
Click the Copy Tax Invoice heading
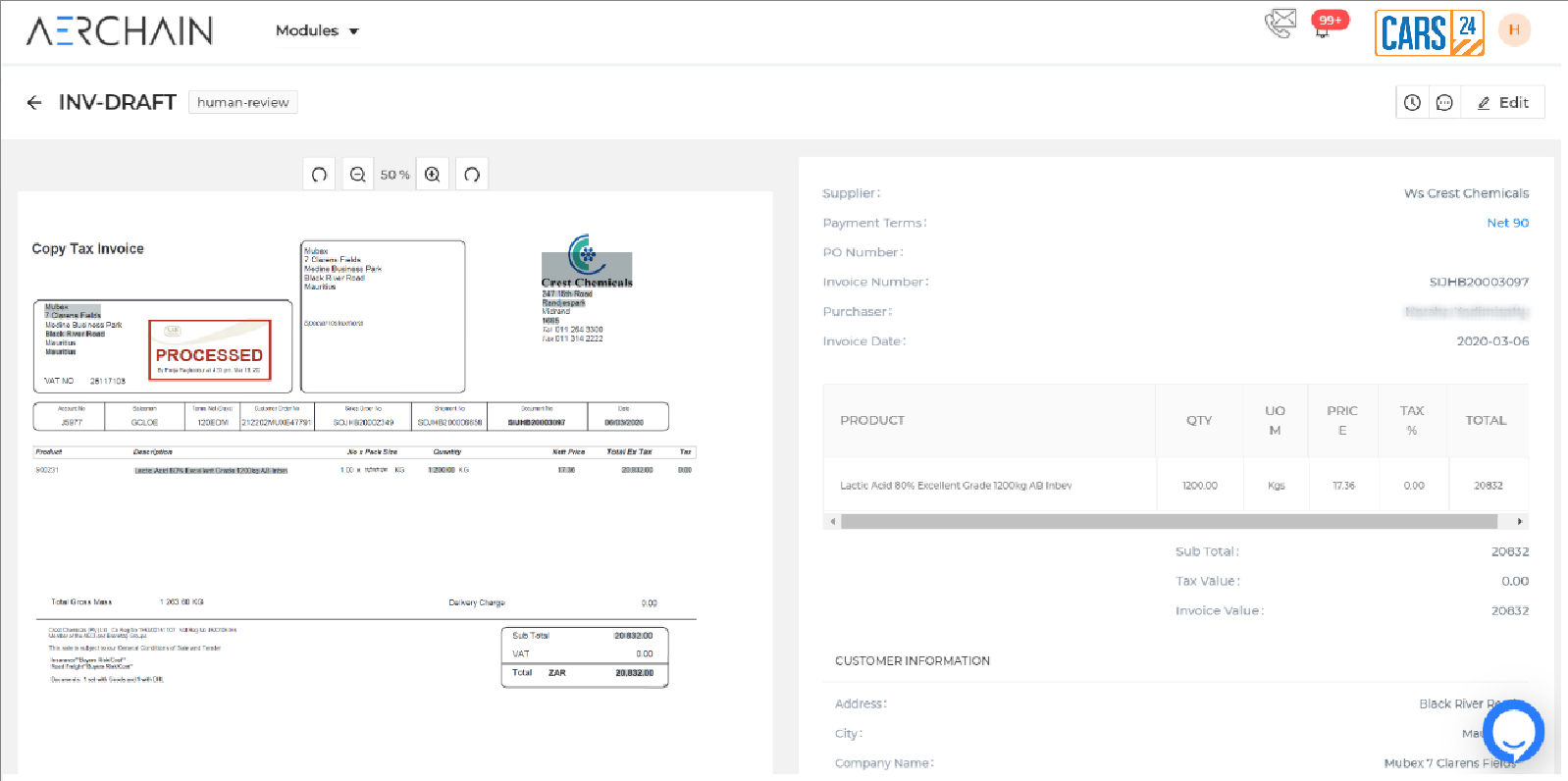87,249
